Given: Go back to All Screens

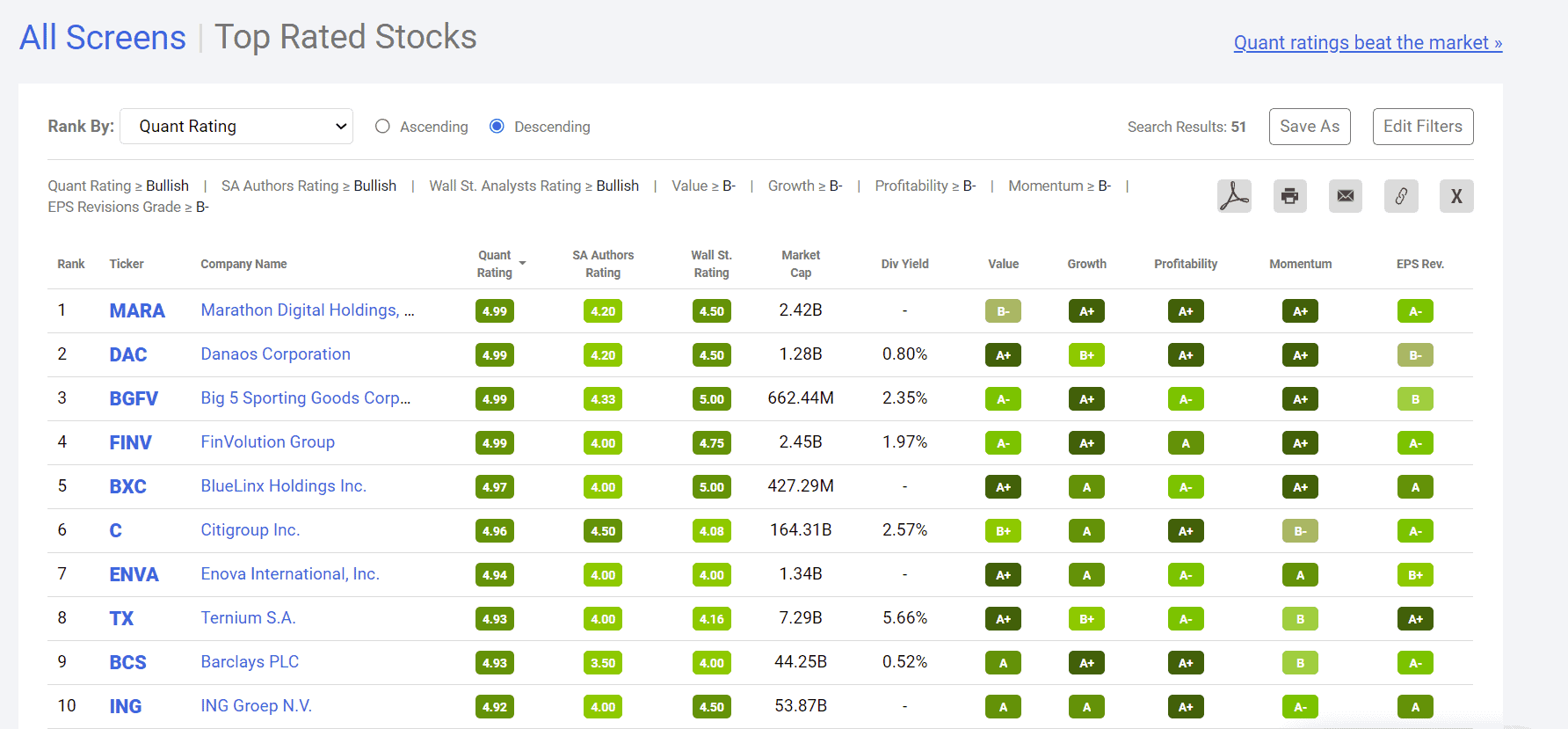Looking at the screenshot, I should pyautogui.click(x=103, y=38).
